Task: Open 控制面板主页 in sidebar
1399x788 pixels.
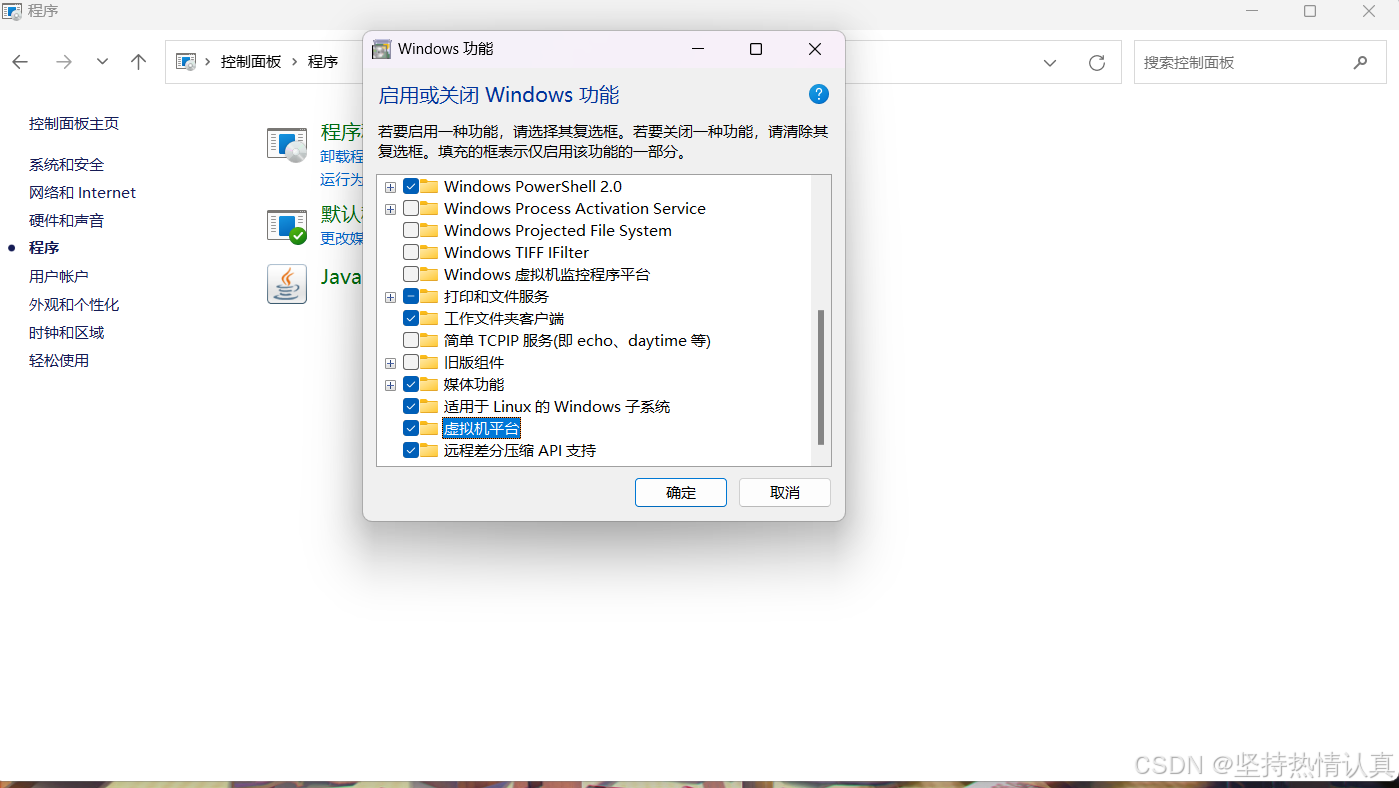Action: tap(74, 123)
